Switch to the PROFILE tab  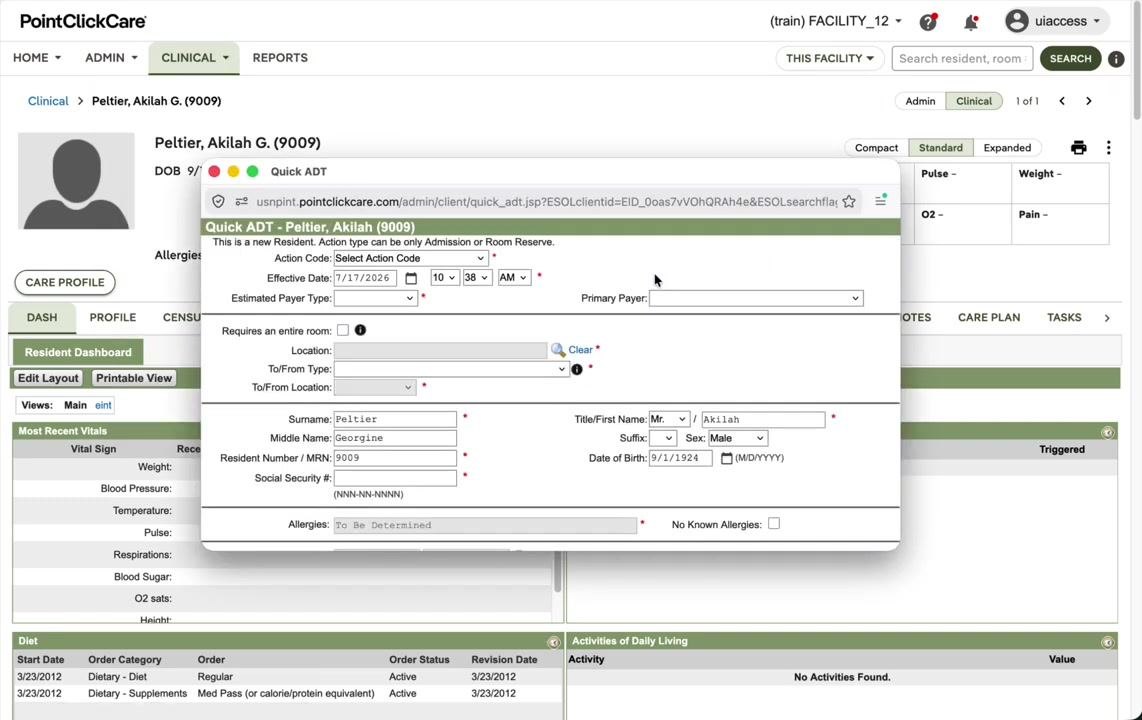[x=112, y=317]
